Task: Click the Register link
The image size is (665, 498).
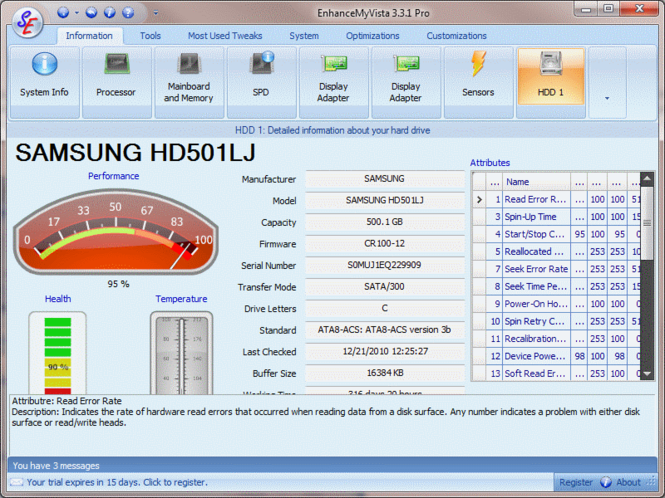Action: click(576, 482)
